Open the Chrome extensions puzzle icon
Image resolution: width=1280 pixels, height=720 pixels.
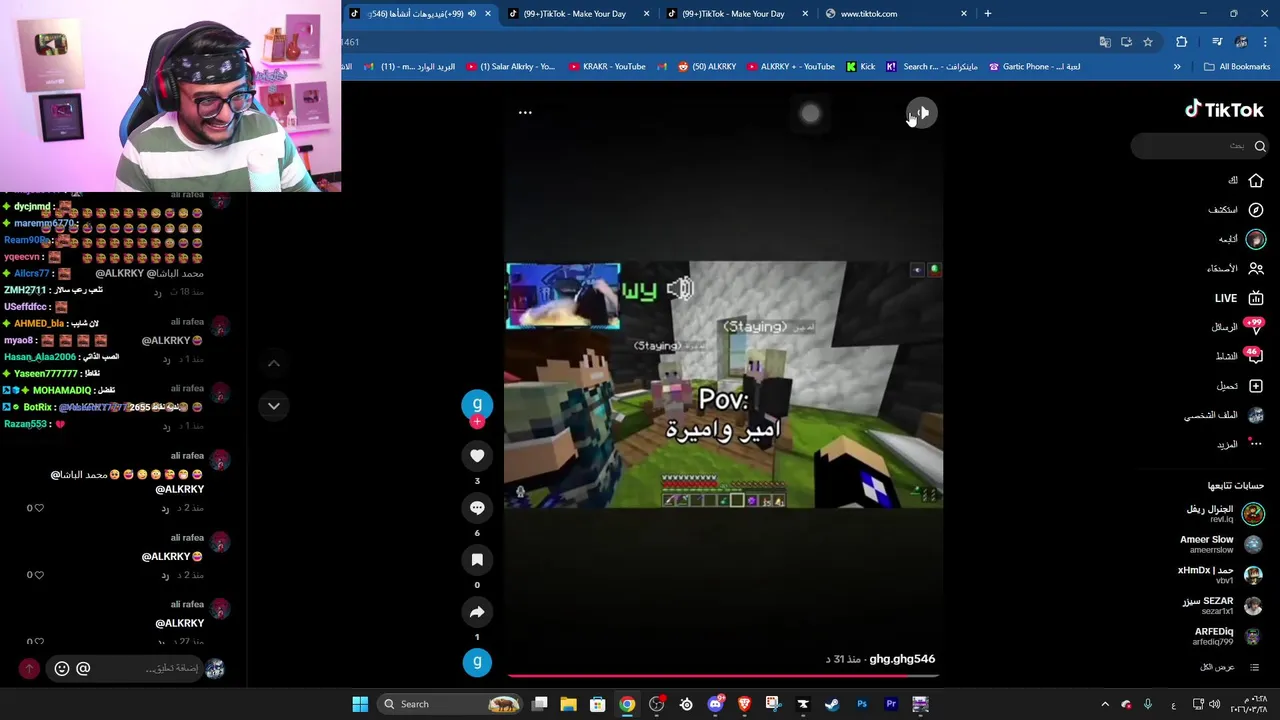(x=1182, y=42)
